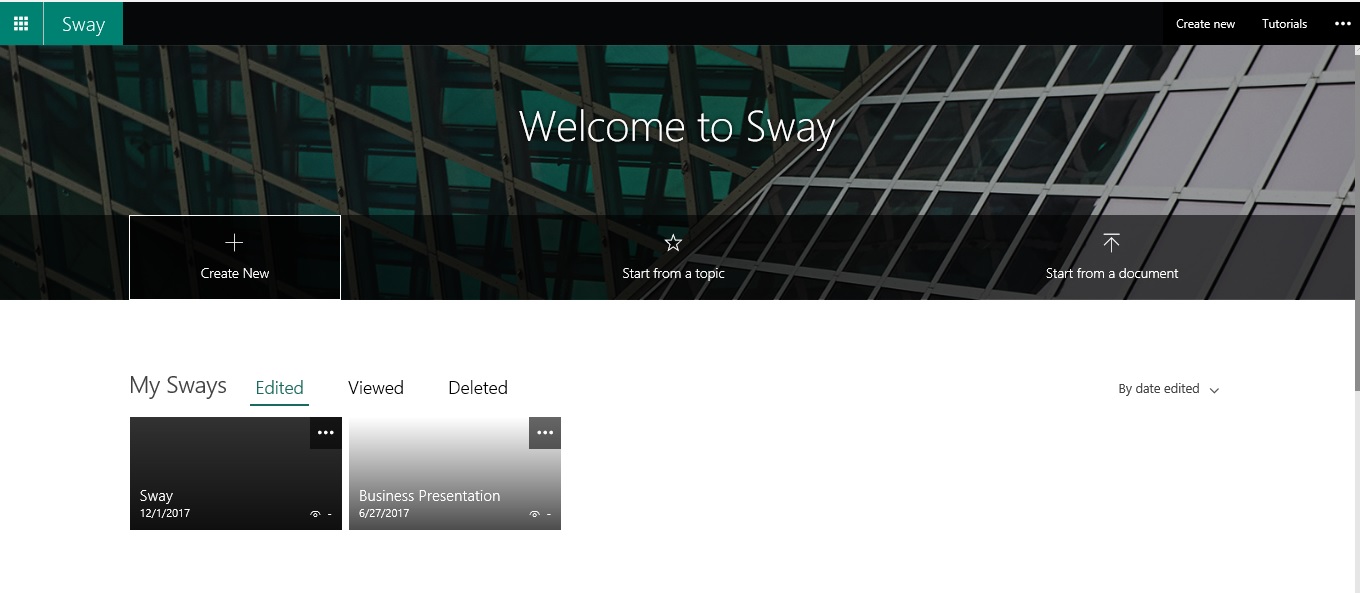Click the star icon for Start from a topic
The image size is (1360, 593).
(673, 243)
